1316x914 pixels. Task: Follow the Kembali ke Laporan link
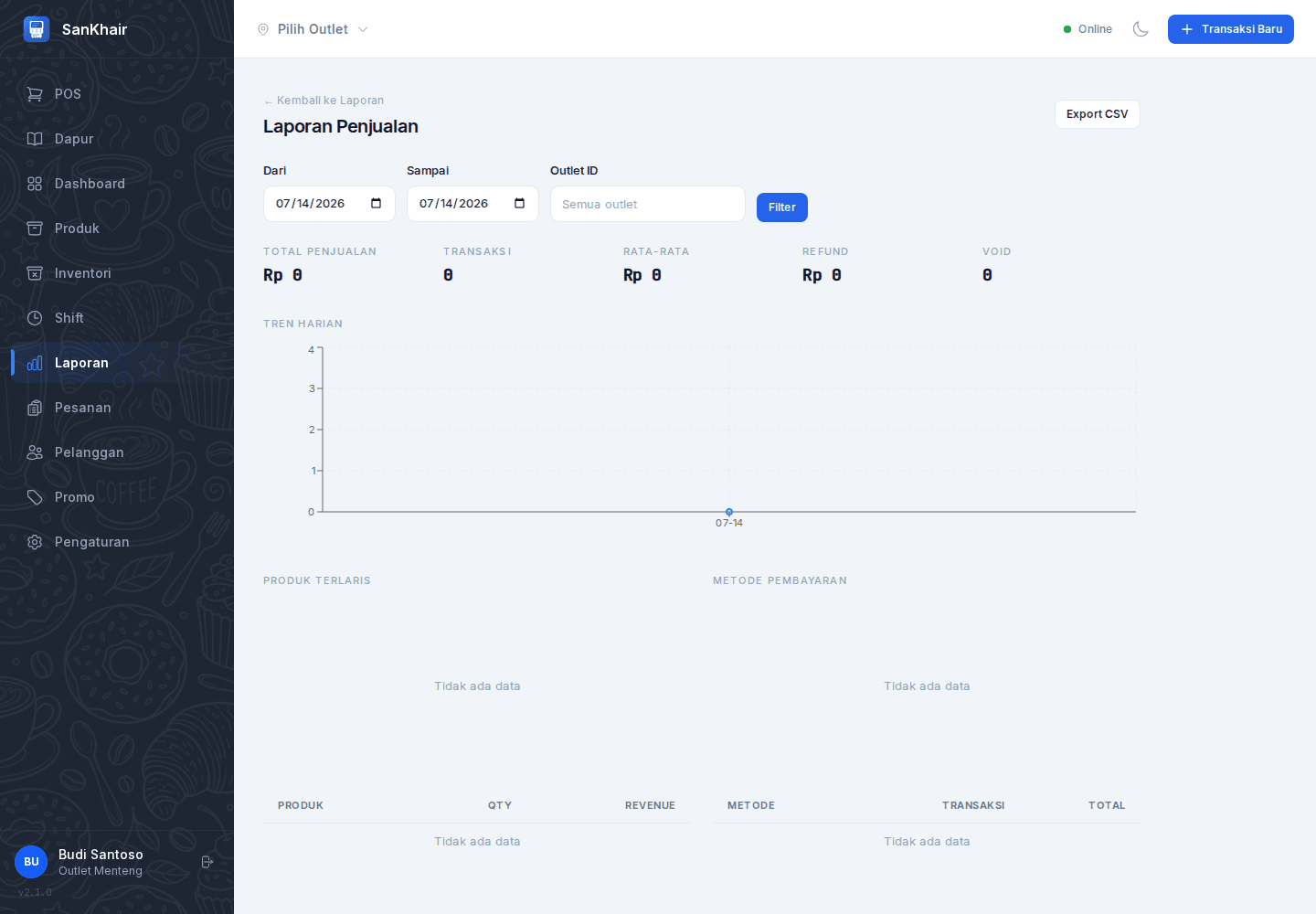pyautogui.click(x=324, y=101)
